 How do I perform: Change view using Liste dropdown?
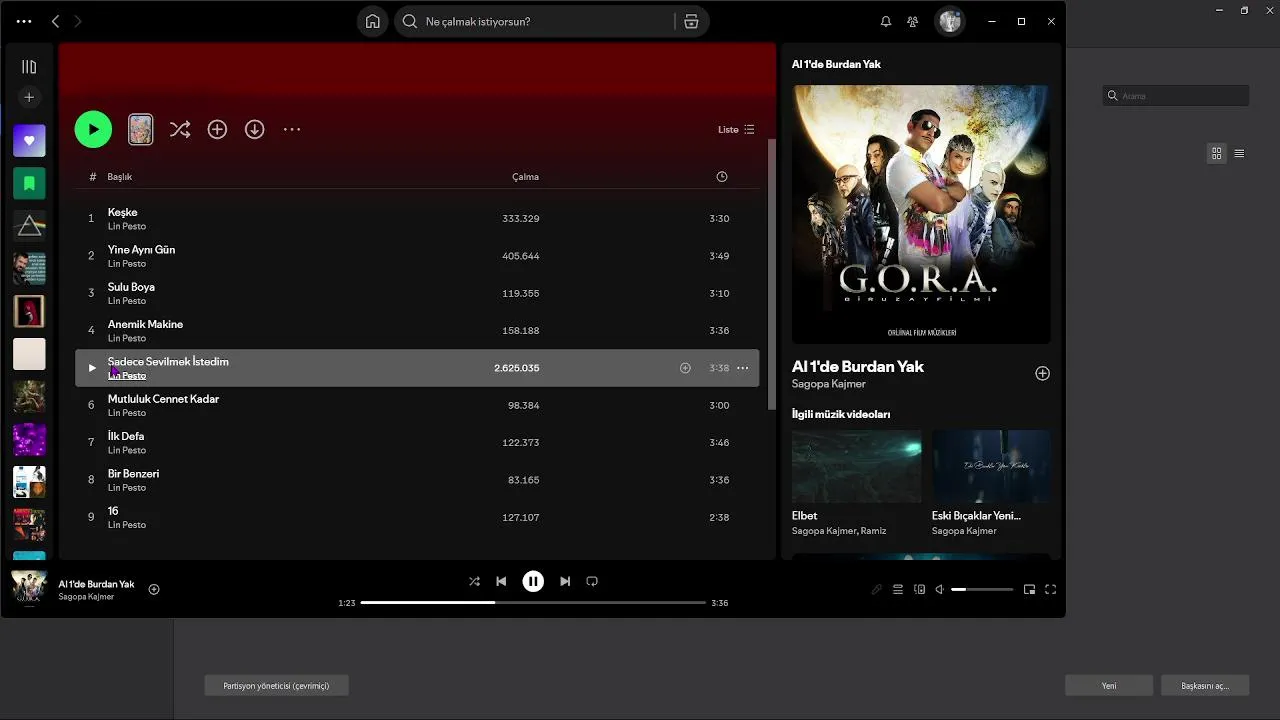point(736,129)
